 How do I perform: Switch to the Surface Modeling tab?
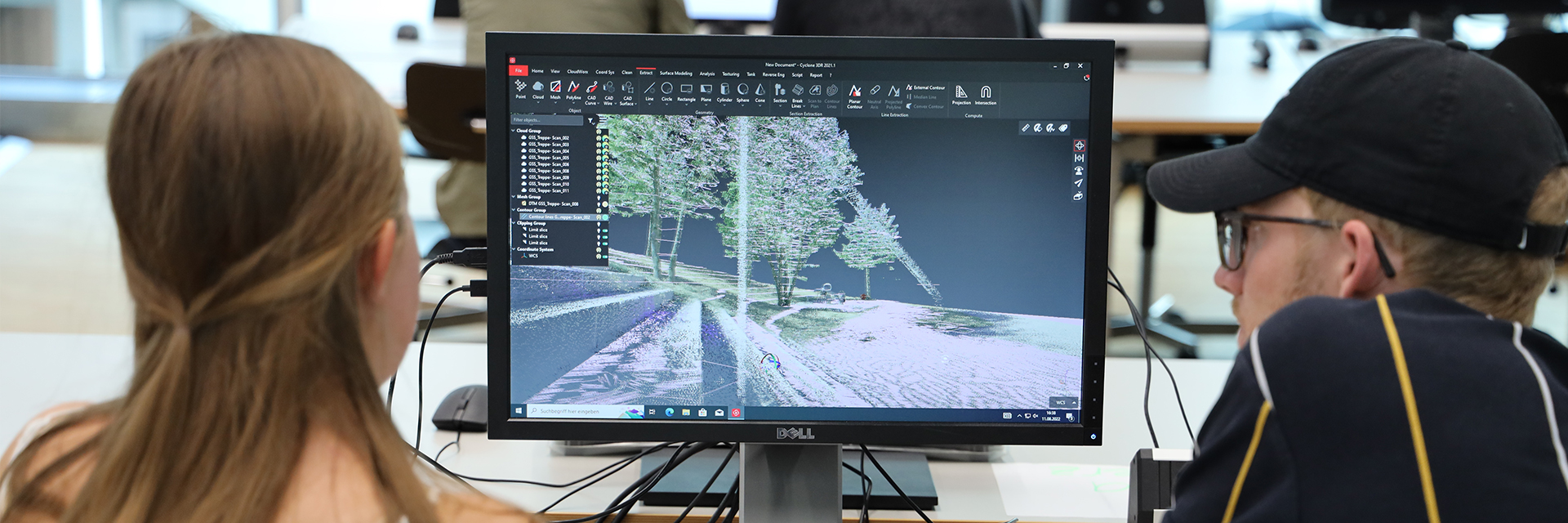point(675,74)
